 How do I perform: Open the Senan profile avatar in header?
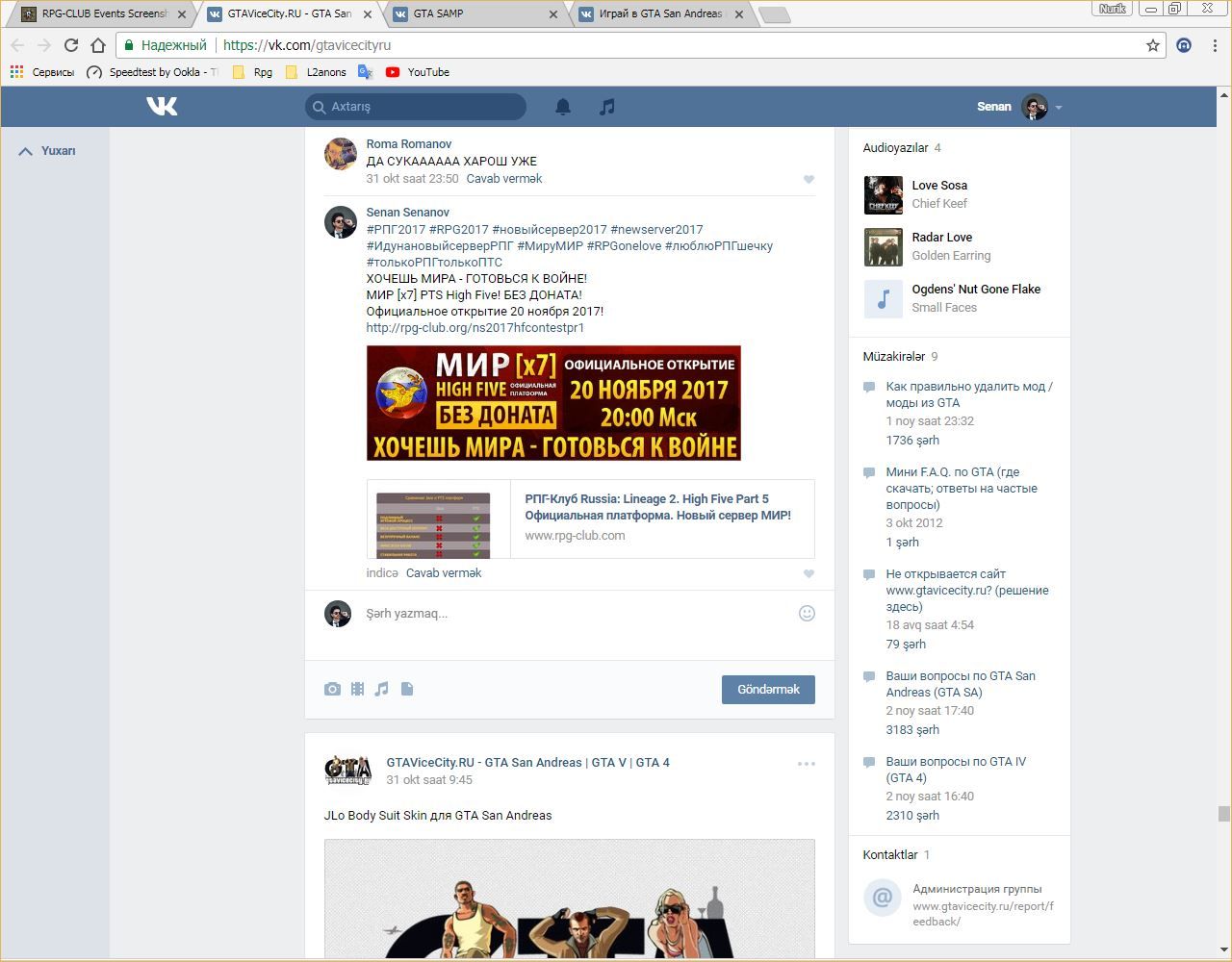tap(1035, 107)
